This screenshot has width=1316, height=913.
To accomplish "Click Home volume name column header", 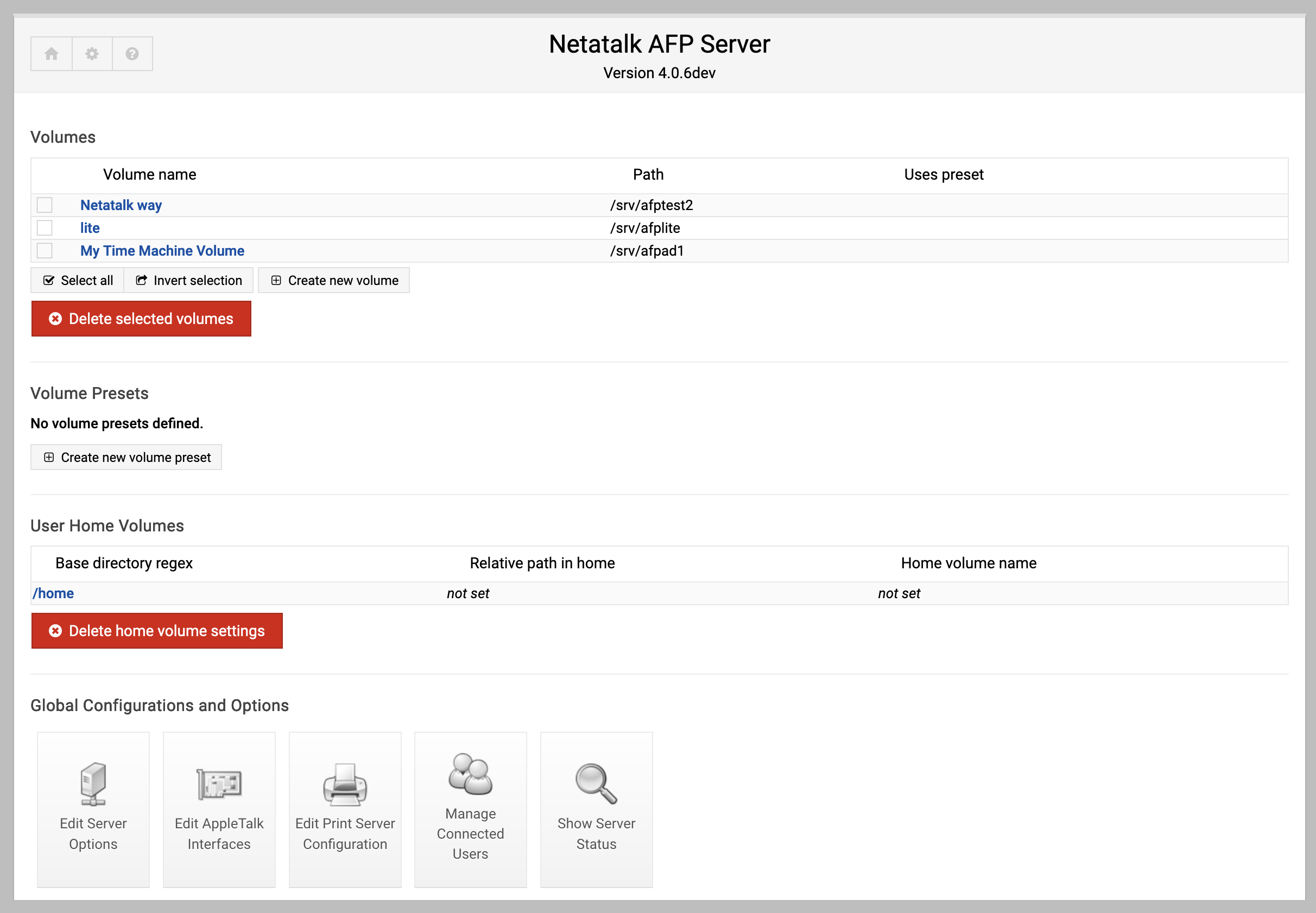I will point(968,563).
